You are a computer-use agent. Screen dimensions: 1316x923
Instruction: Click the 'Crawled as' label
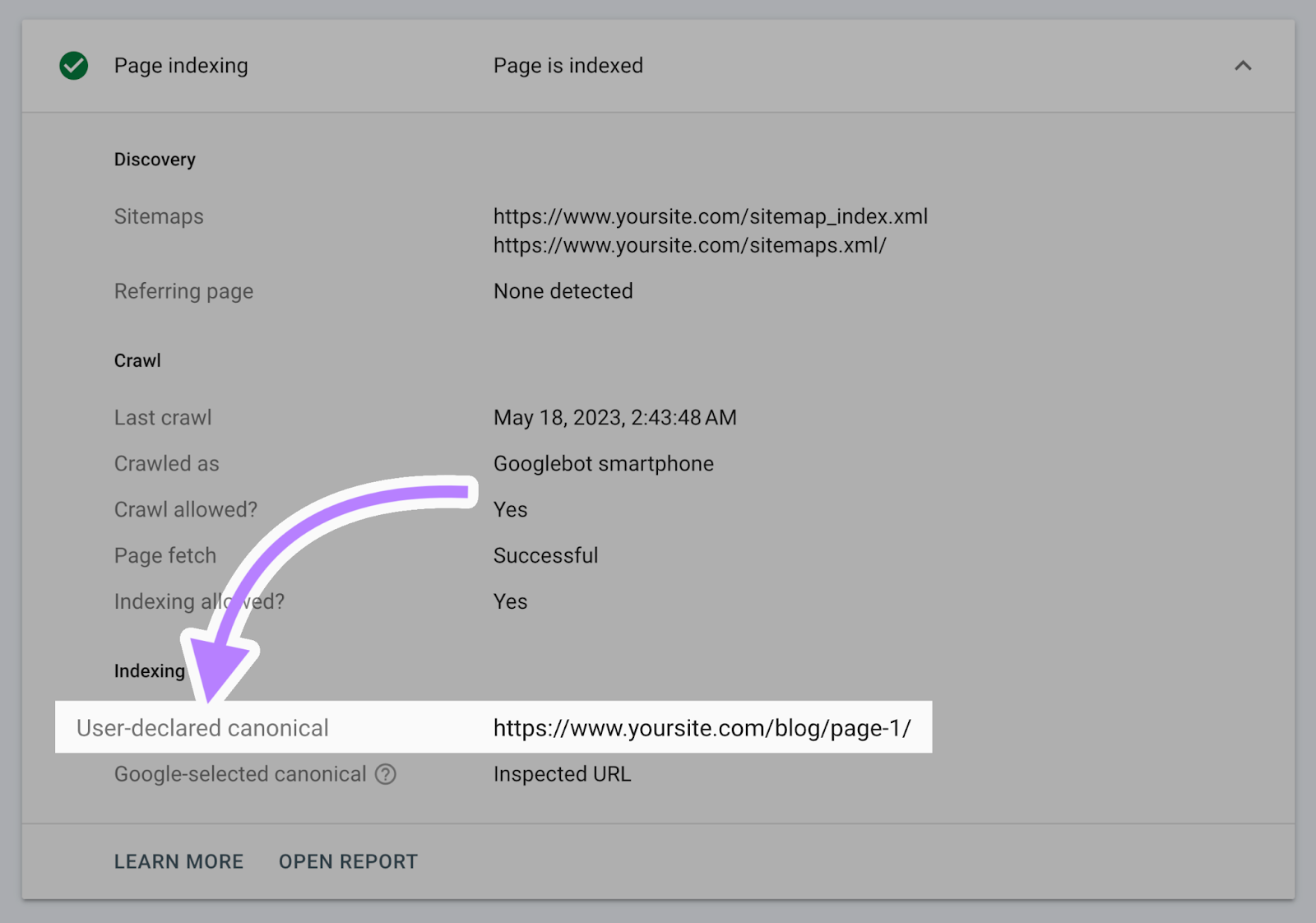[167, 464]
